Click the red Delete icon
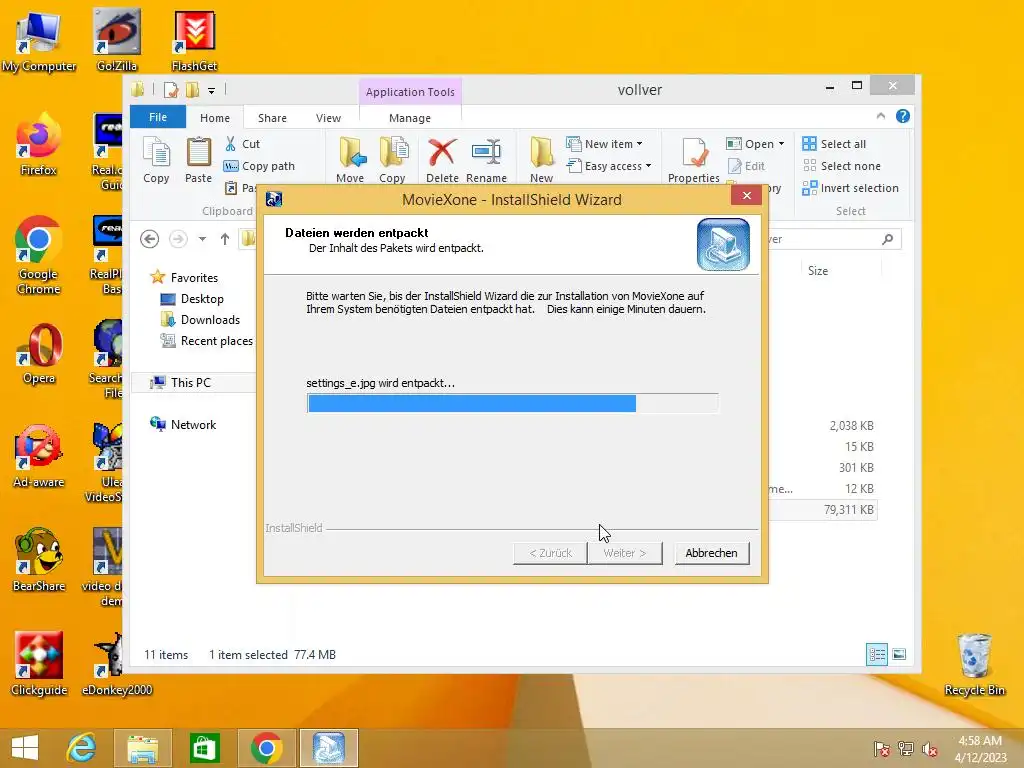This screenshot has height=768, width=1024. click(x=442, y=160)
